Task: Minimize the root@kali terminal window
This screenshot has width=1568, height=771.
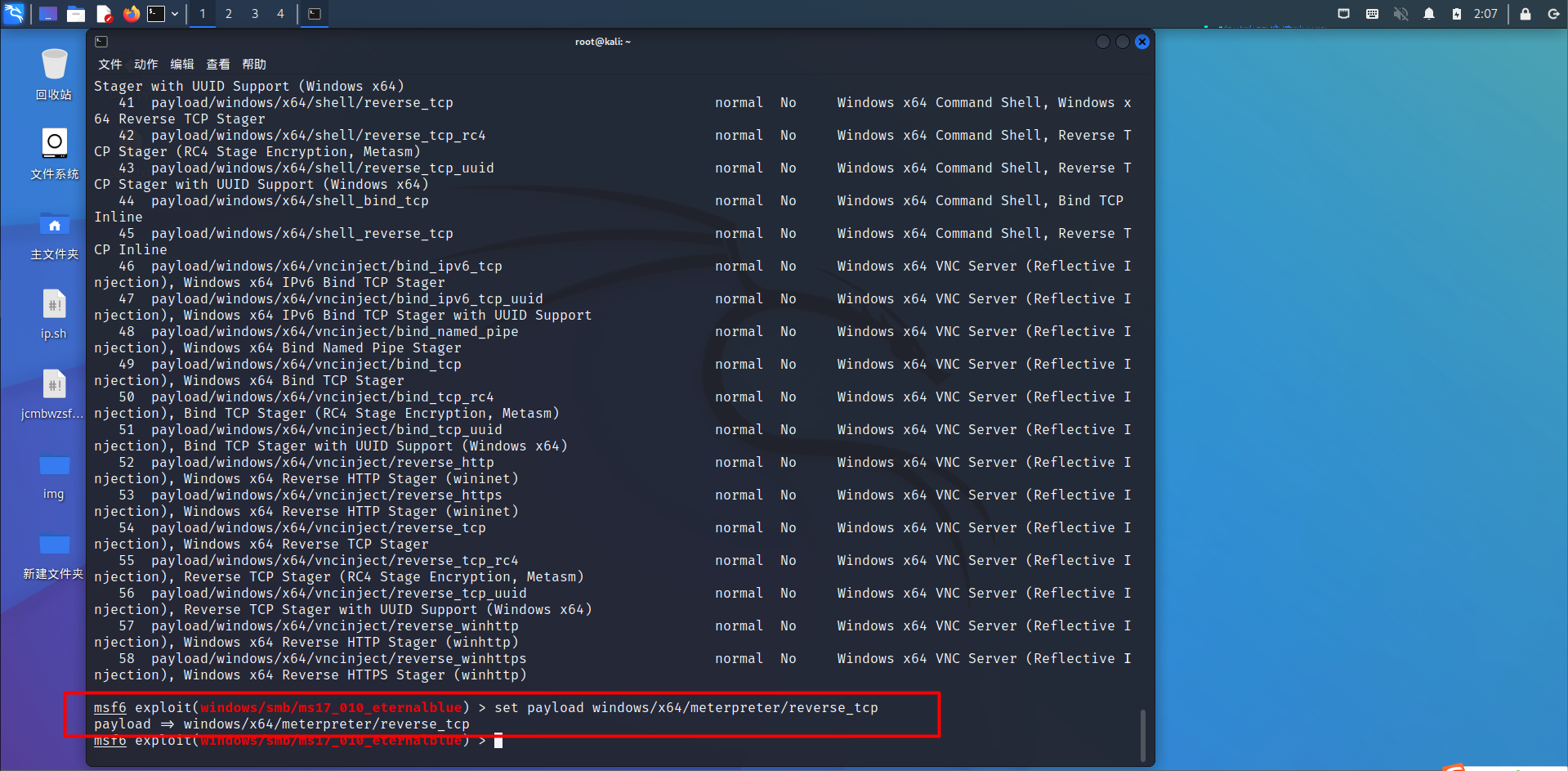Action: (1103, 42)
